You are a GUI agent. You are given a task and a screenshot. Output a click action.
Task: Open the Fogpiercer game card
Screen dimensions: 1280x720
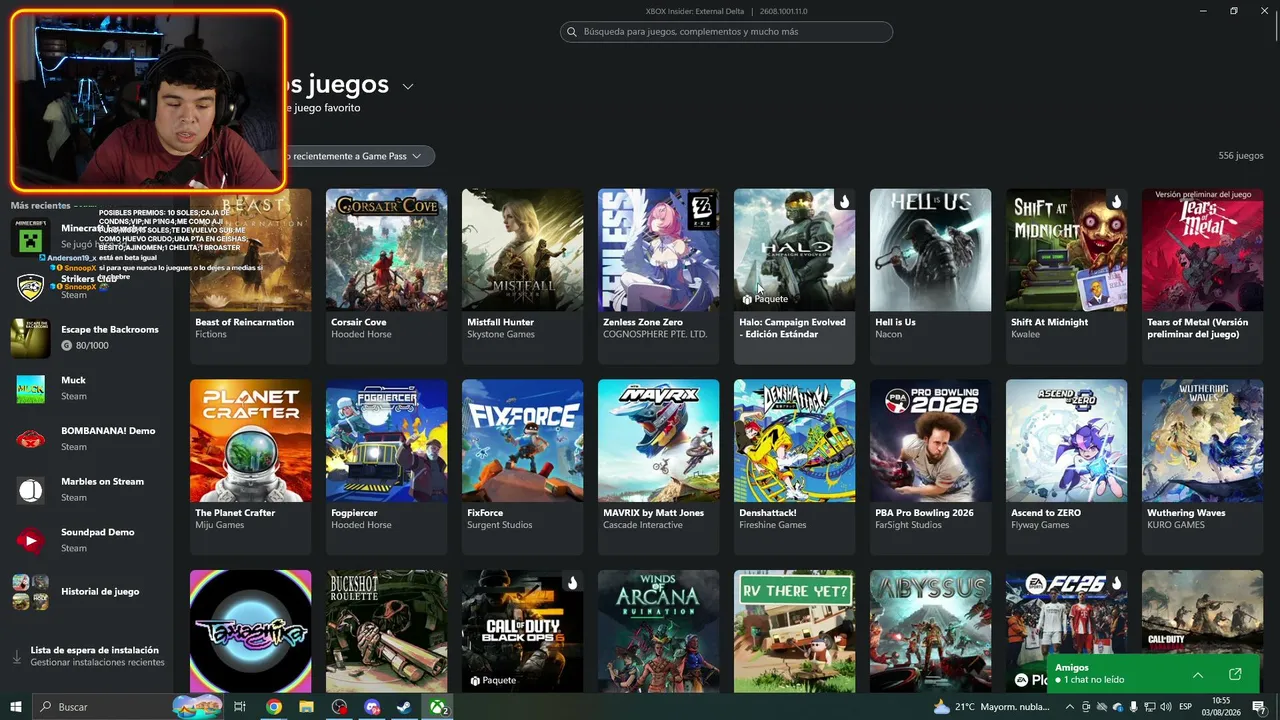tap(386, 467)
